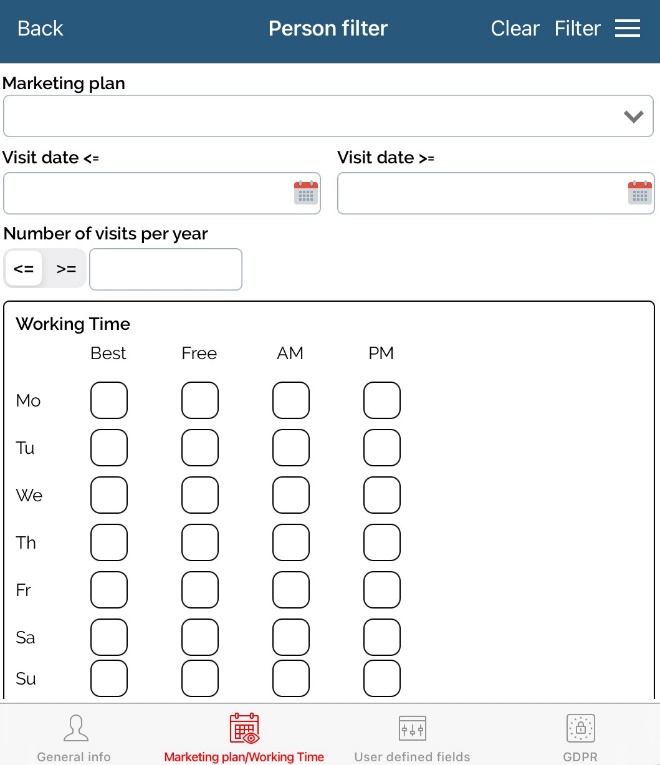
Task: Tap Clear to reset filters
Action: (x=515, y=29)
